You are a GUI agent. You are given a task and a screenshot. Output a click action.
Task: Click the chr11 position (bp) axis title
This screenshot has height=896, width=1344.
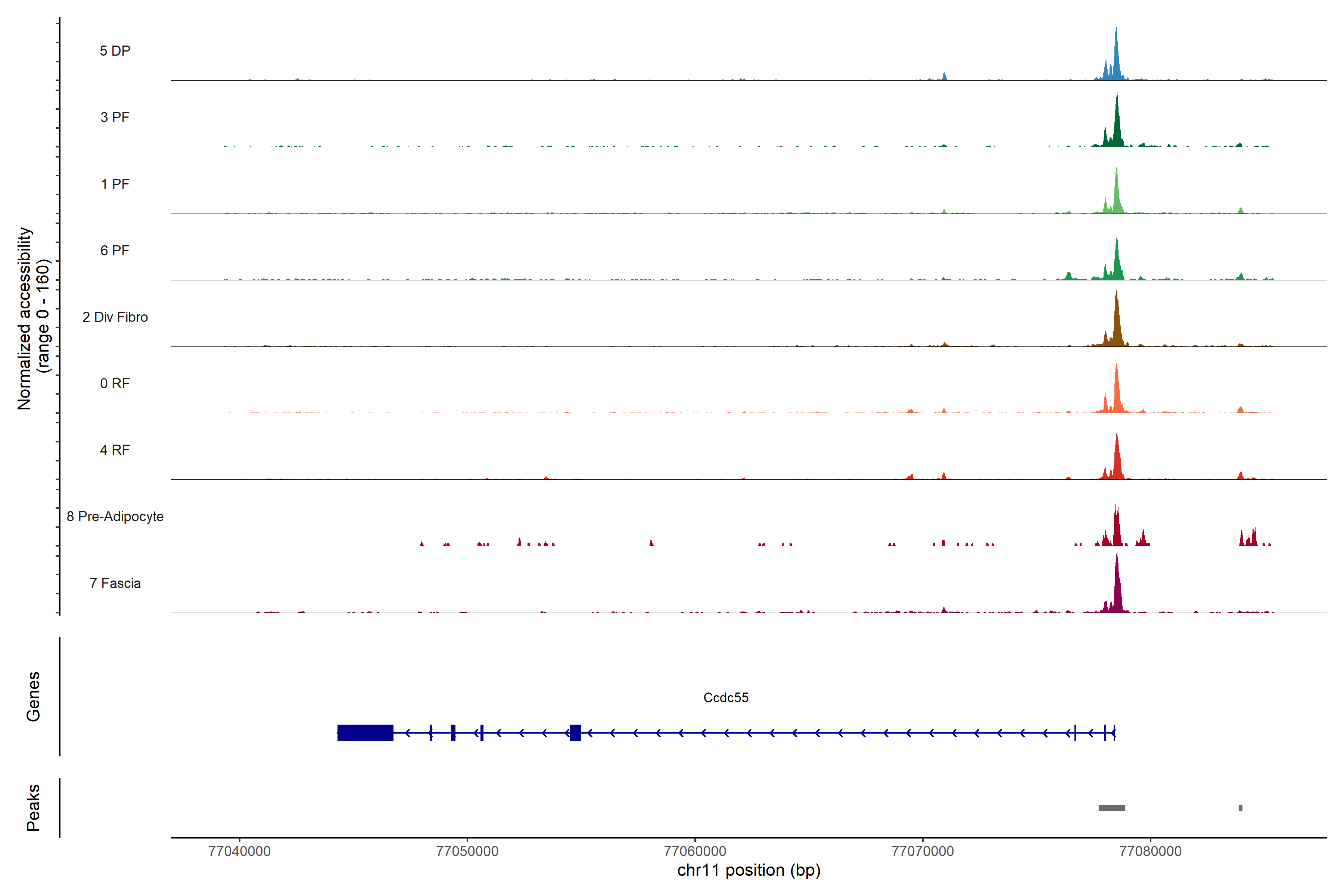click(x=749, y=870)
